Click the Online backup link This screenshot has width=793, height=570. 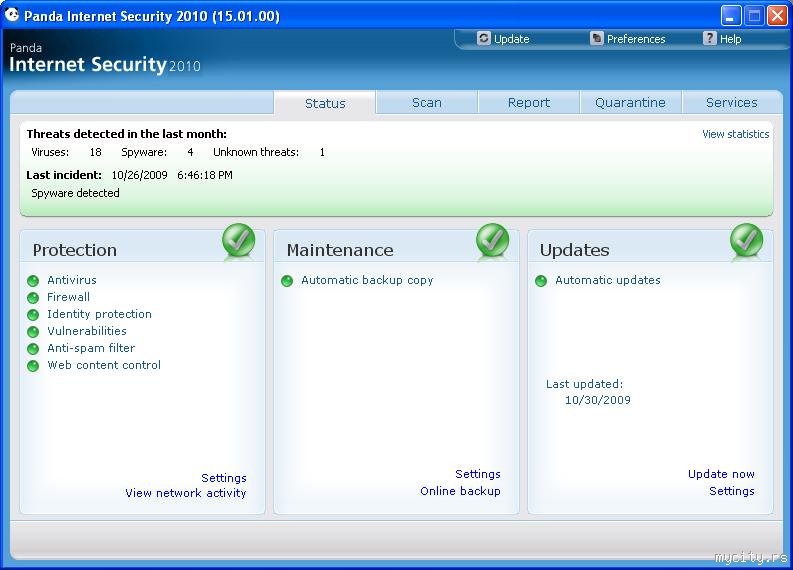click(x=460, y=491)
